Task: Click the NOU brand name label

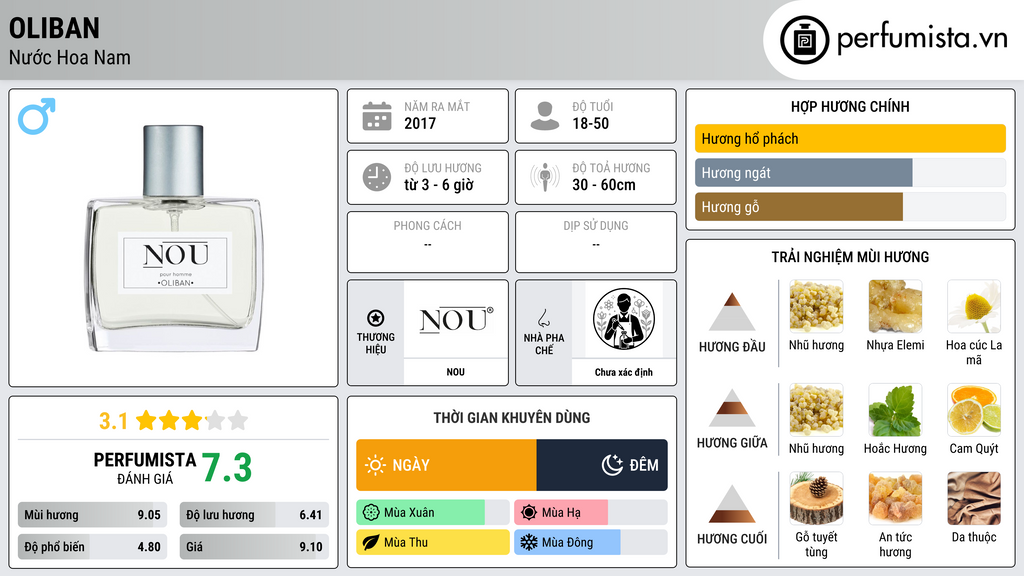Action: (x=456, y=372)
